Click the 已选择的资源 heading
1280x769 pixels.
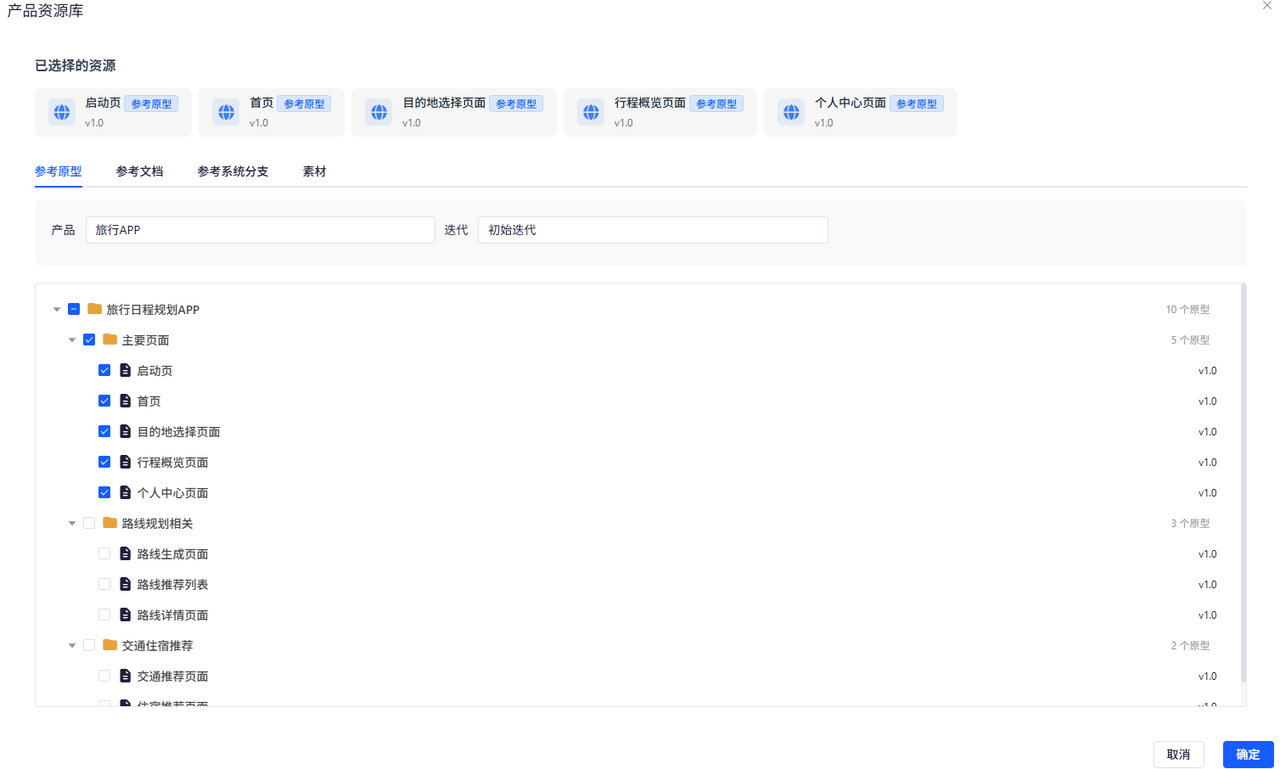(75, 65)
